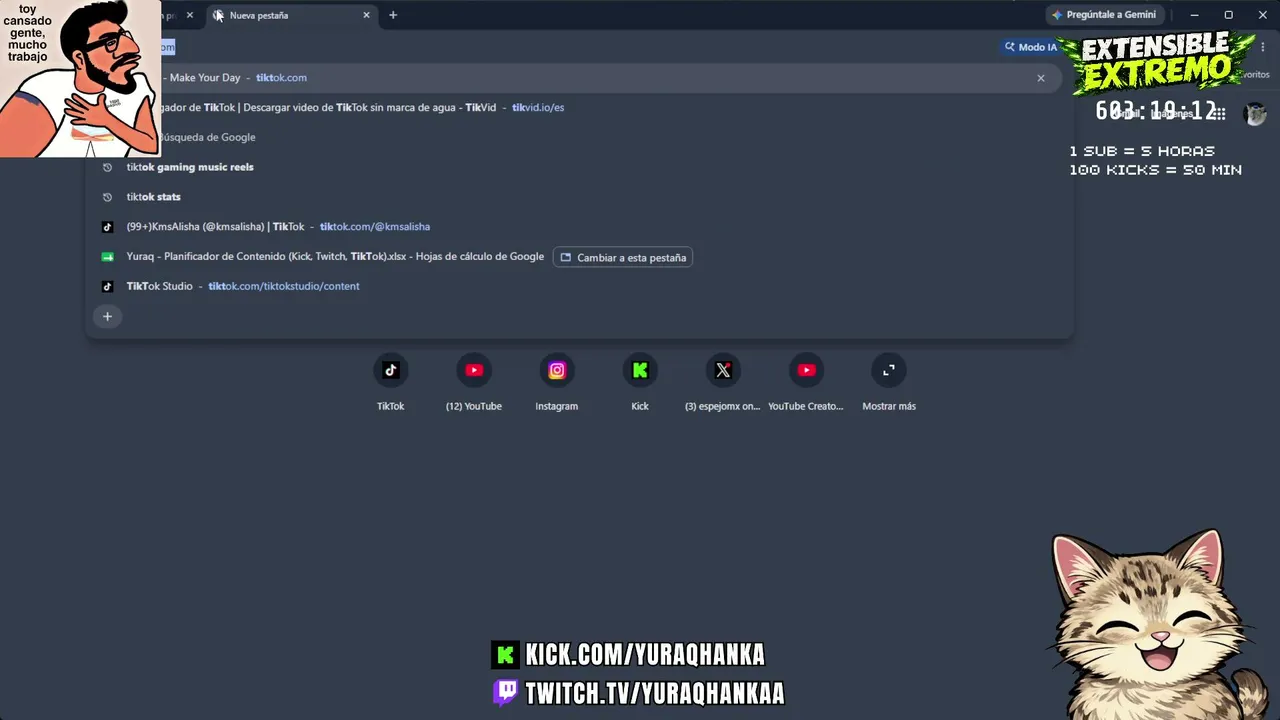Open the Kick shortcut tile
The image size is (1280, 720).
click(x=640, y=383)
